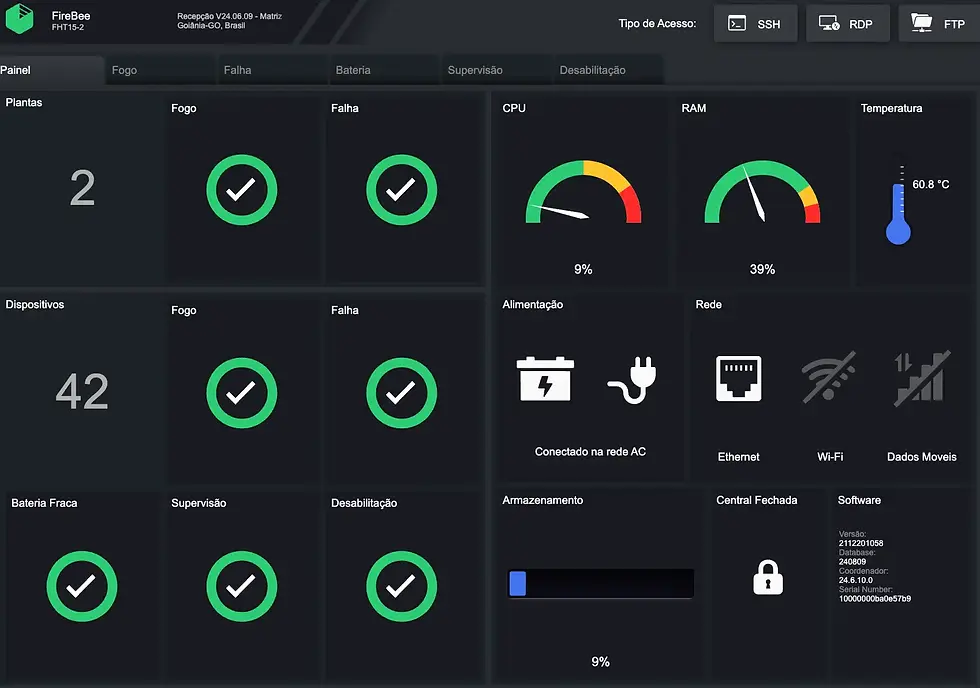Choose RDP access type
980x688 pixels.
click(x=848, y=24)
